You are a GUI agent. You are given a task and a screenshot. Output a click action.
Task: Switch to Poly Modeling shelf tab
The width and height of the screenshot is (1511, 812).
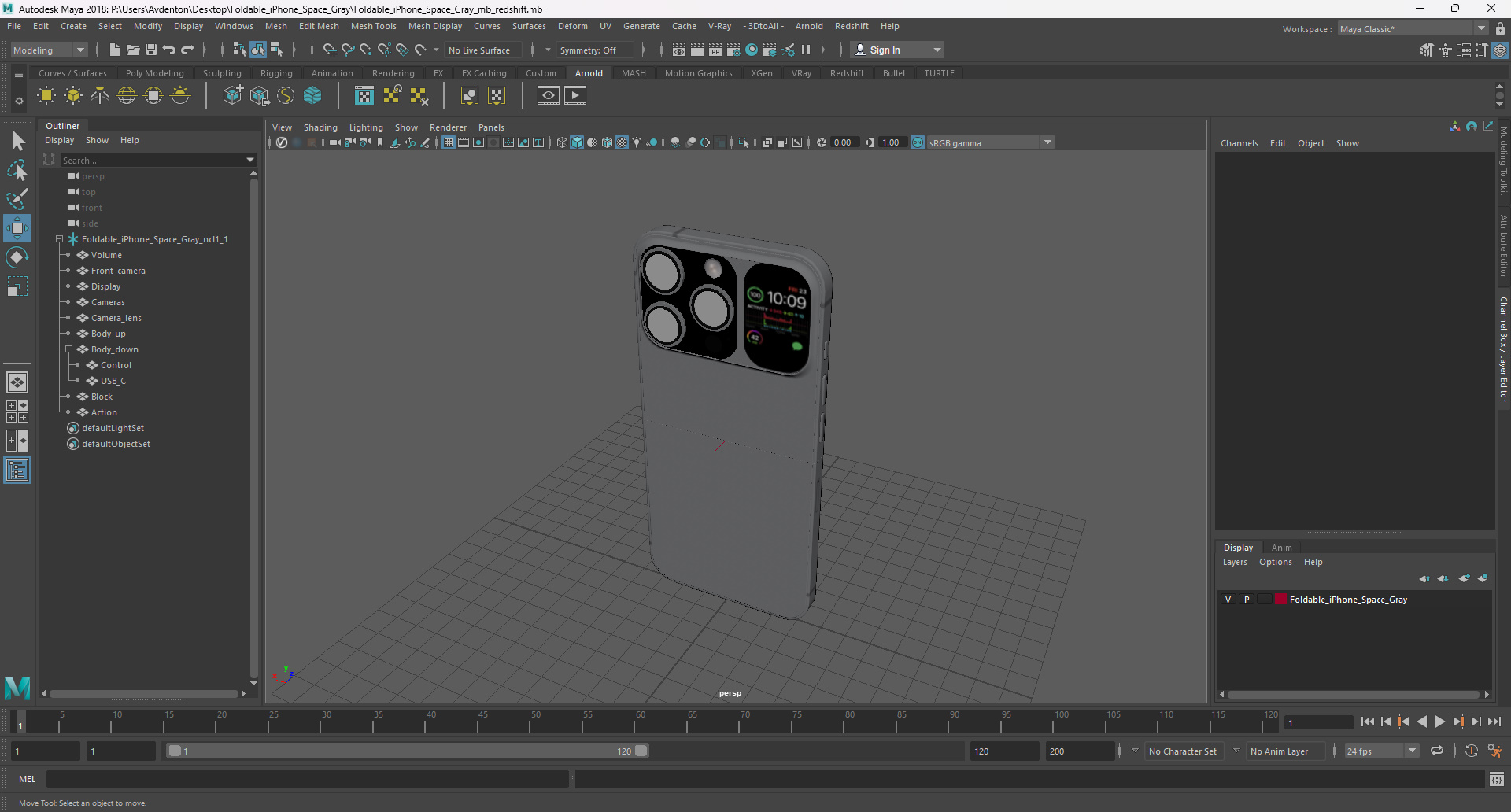coord(154,73)
